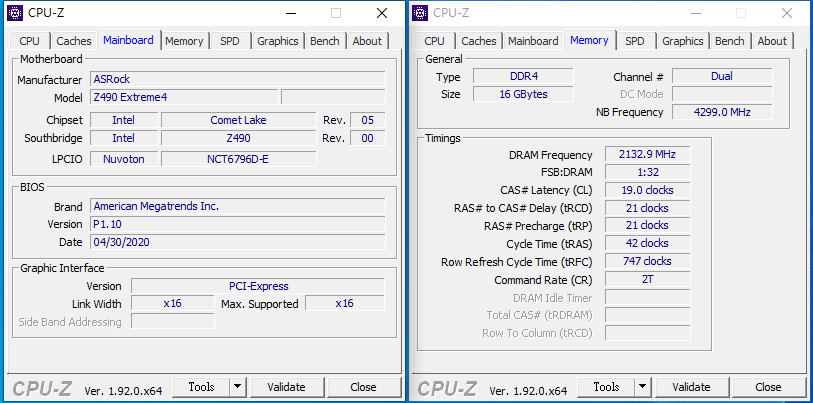813x403 pixels.
Task: Click the Dual channel field
Action: click(x=722, y=76)
